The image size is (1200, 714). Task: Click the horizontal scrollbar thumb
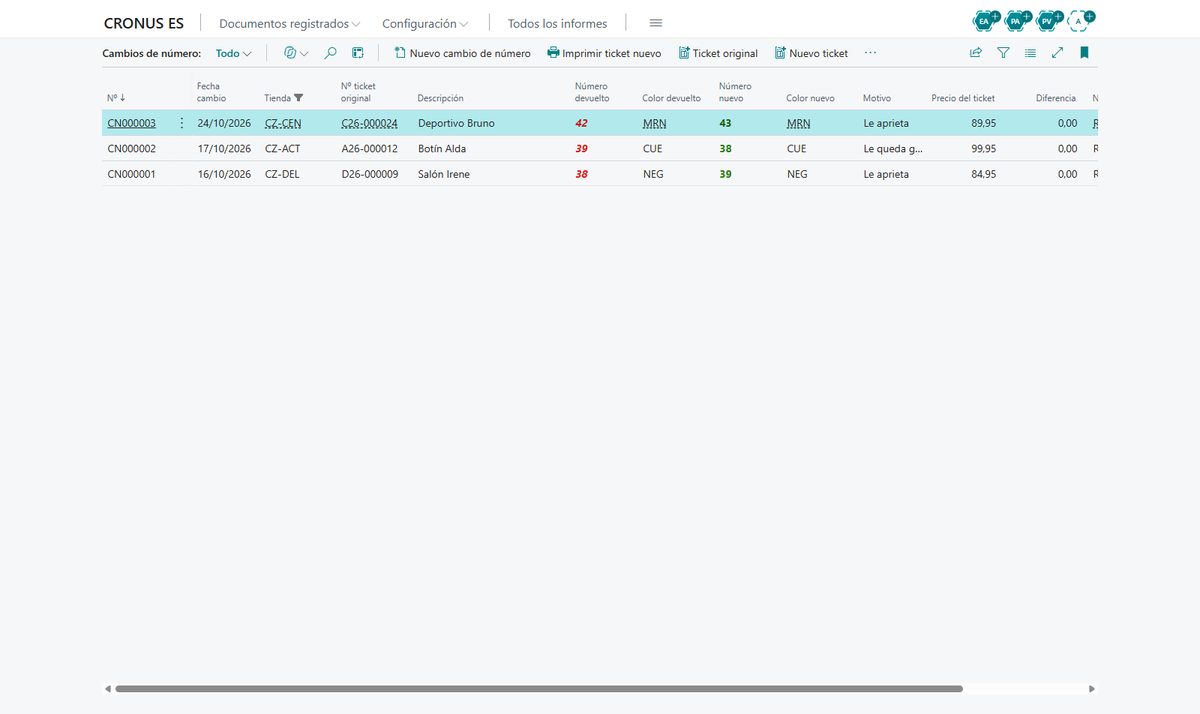pos(539,689)
